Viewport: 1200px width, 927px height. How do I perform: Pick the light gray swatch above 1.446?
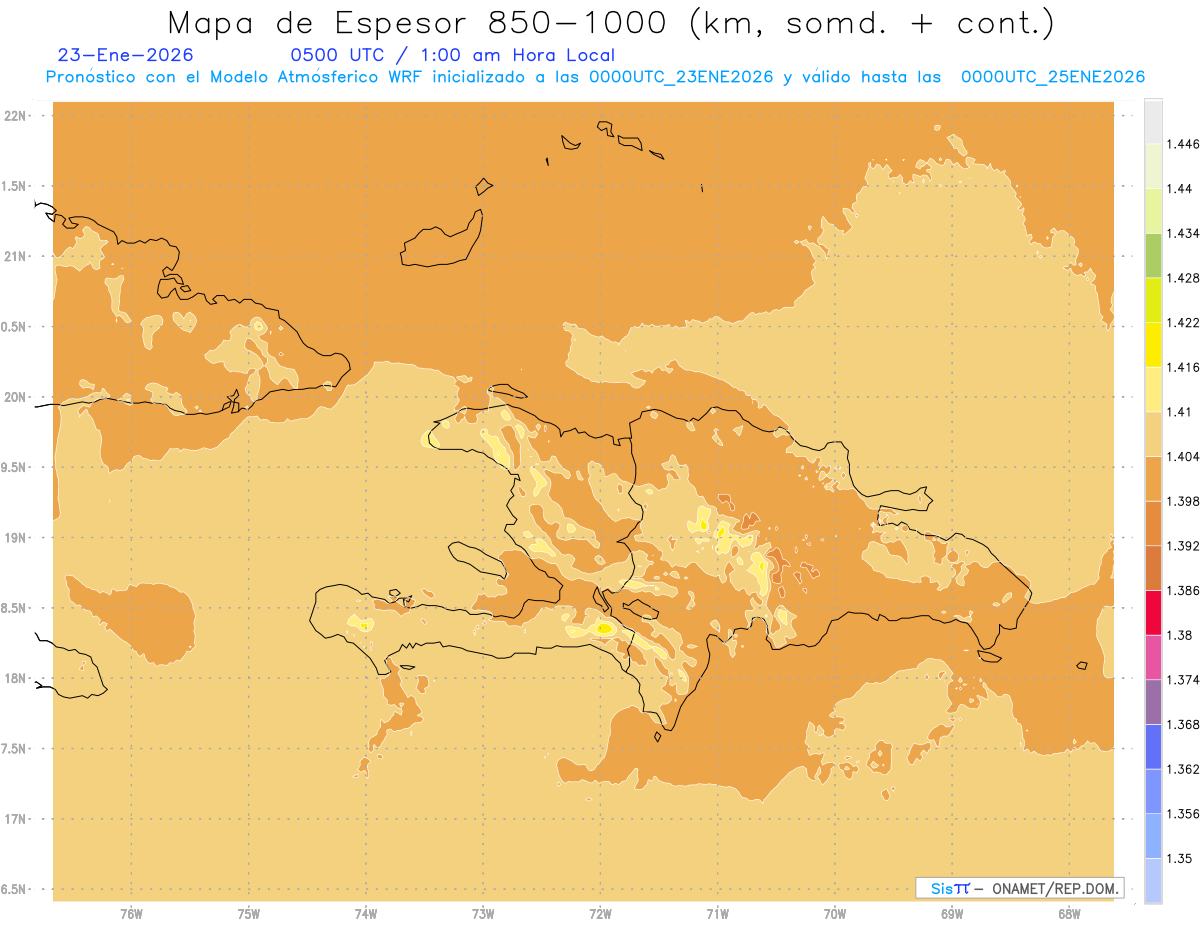tap(1153, 121)
